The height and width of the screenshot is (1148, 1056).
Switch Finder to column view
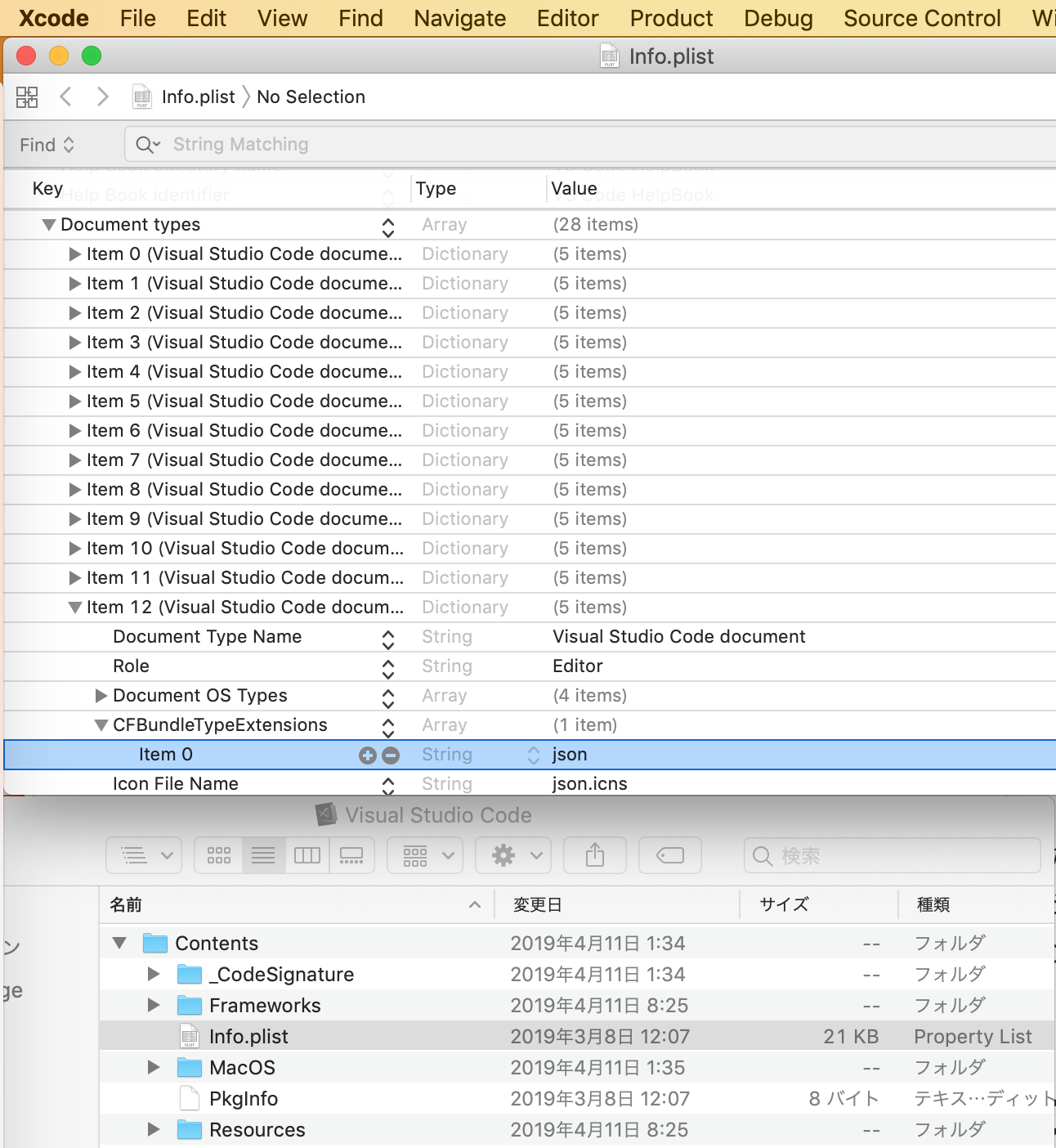307,855
